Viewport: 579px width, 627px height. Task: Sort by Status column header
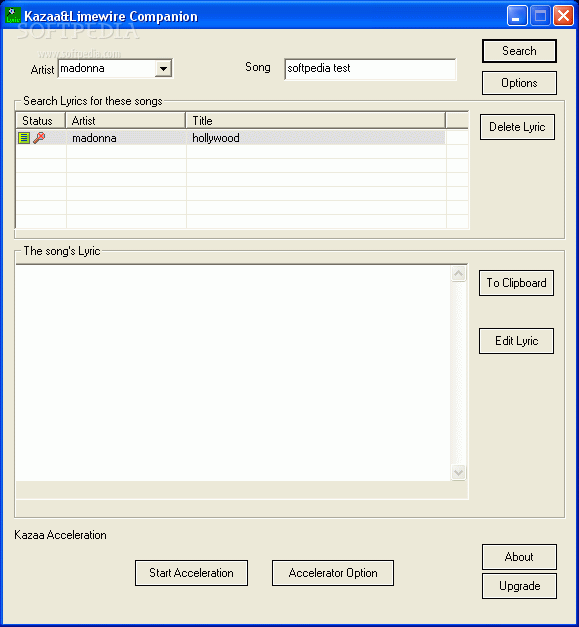[40, 120]
